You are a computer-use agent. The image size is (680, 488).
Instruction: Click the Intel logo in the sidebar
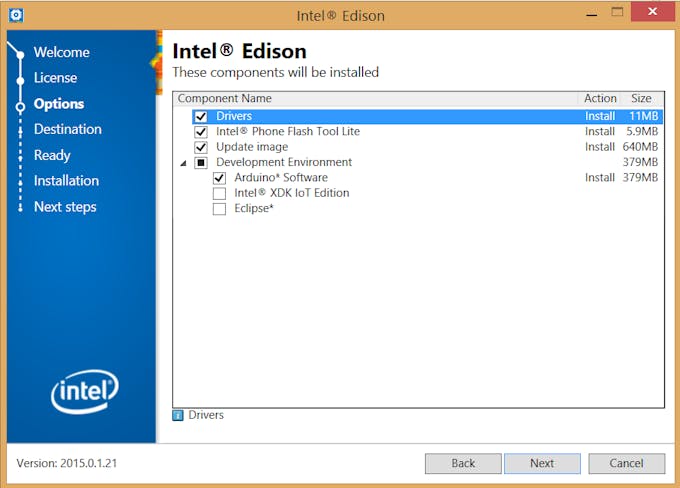point(85,392)
